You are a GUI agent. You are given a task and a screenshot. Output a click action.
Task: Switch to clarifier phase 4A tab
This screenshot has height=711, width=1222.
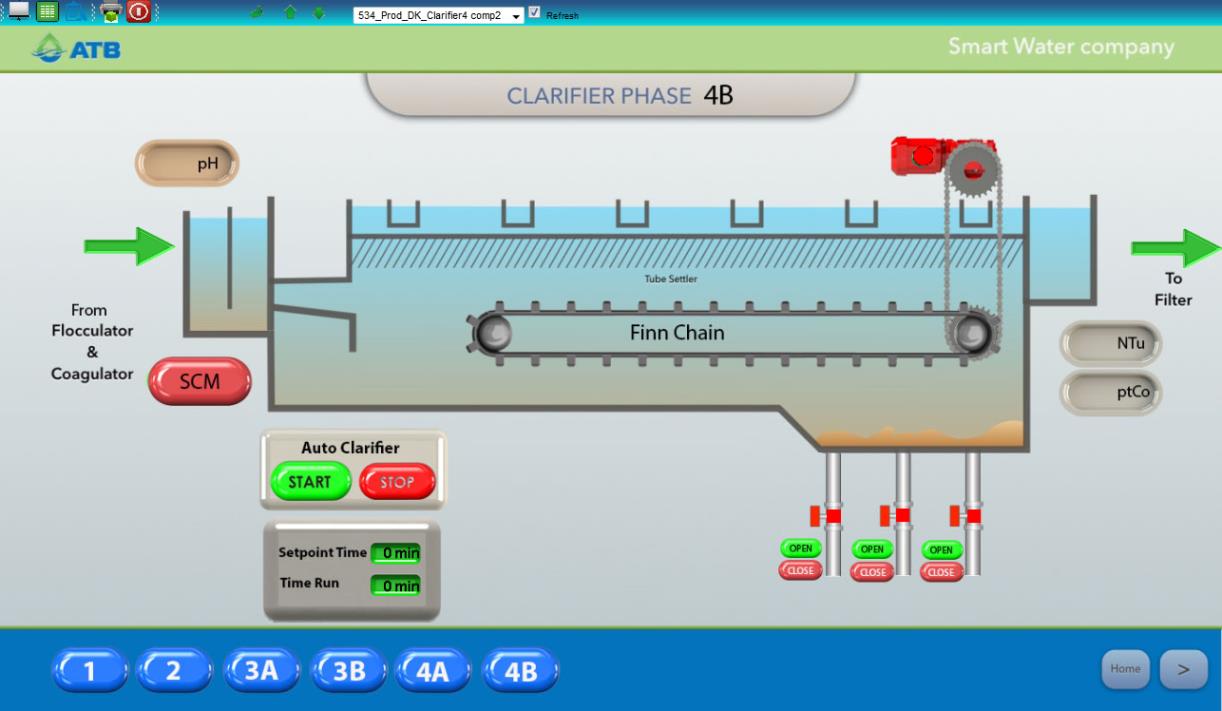click(x=432, y=670)
